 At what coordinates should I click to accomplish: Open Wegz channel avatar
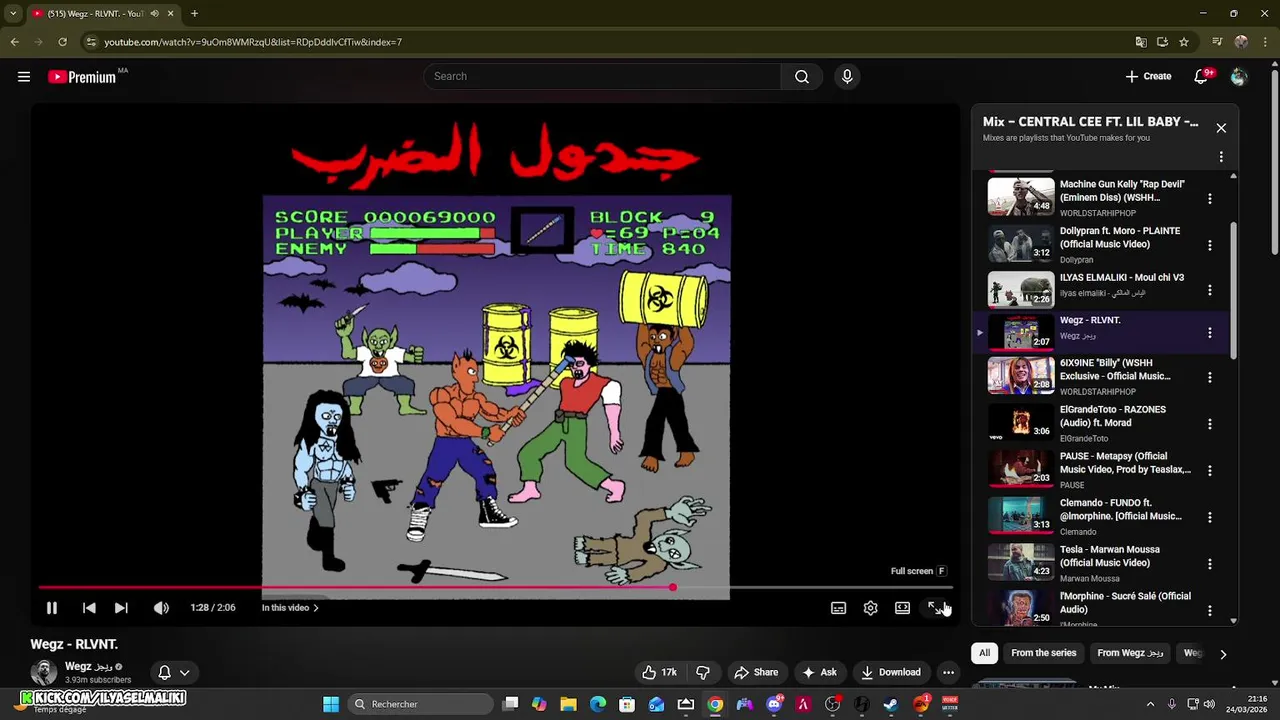[x=43, y=672]
